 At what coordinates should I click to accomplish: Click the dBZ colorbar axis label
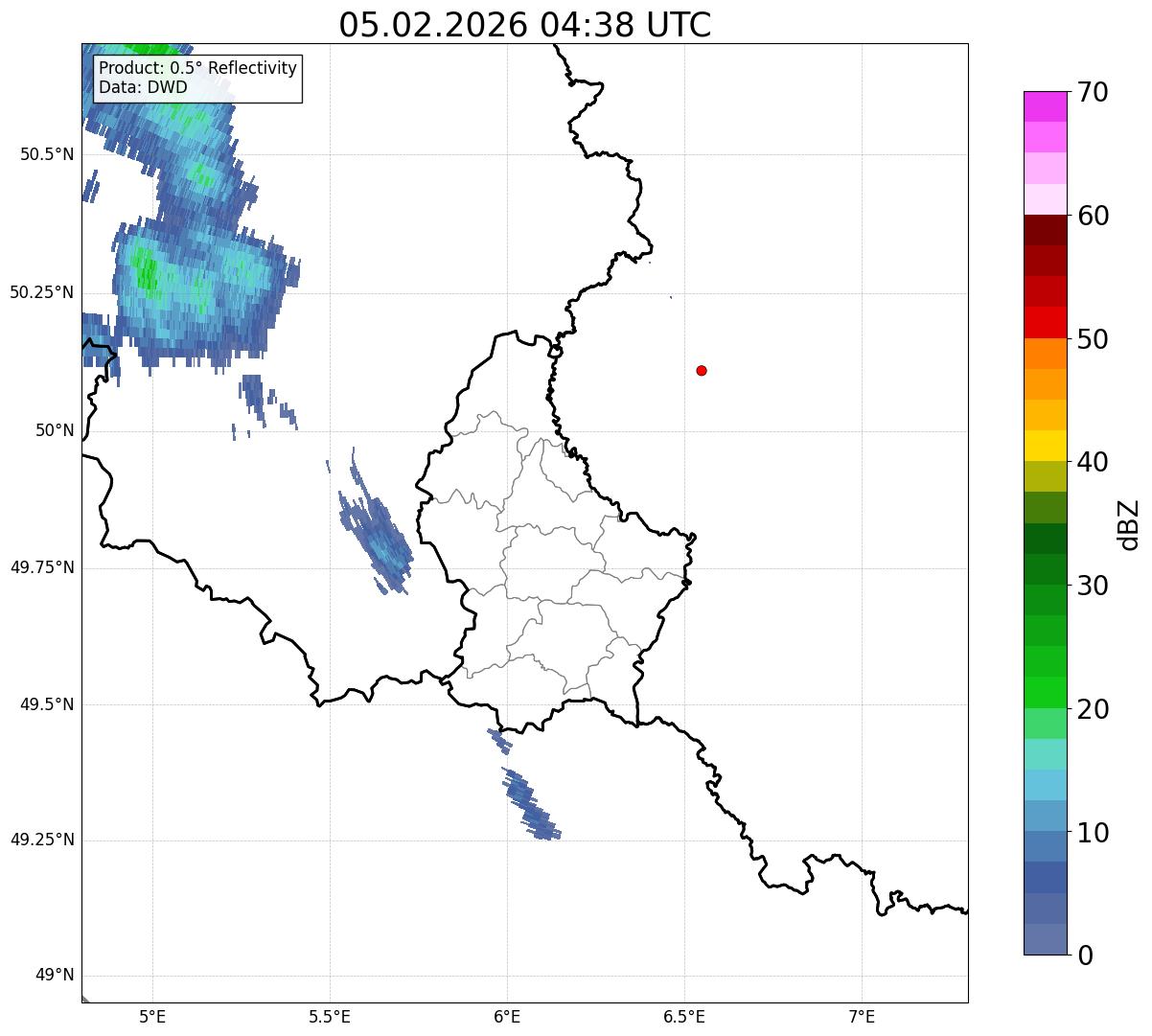tap(1129, 524)
